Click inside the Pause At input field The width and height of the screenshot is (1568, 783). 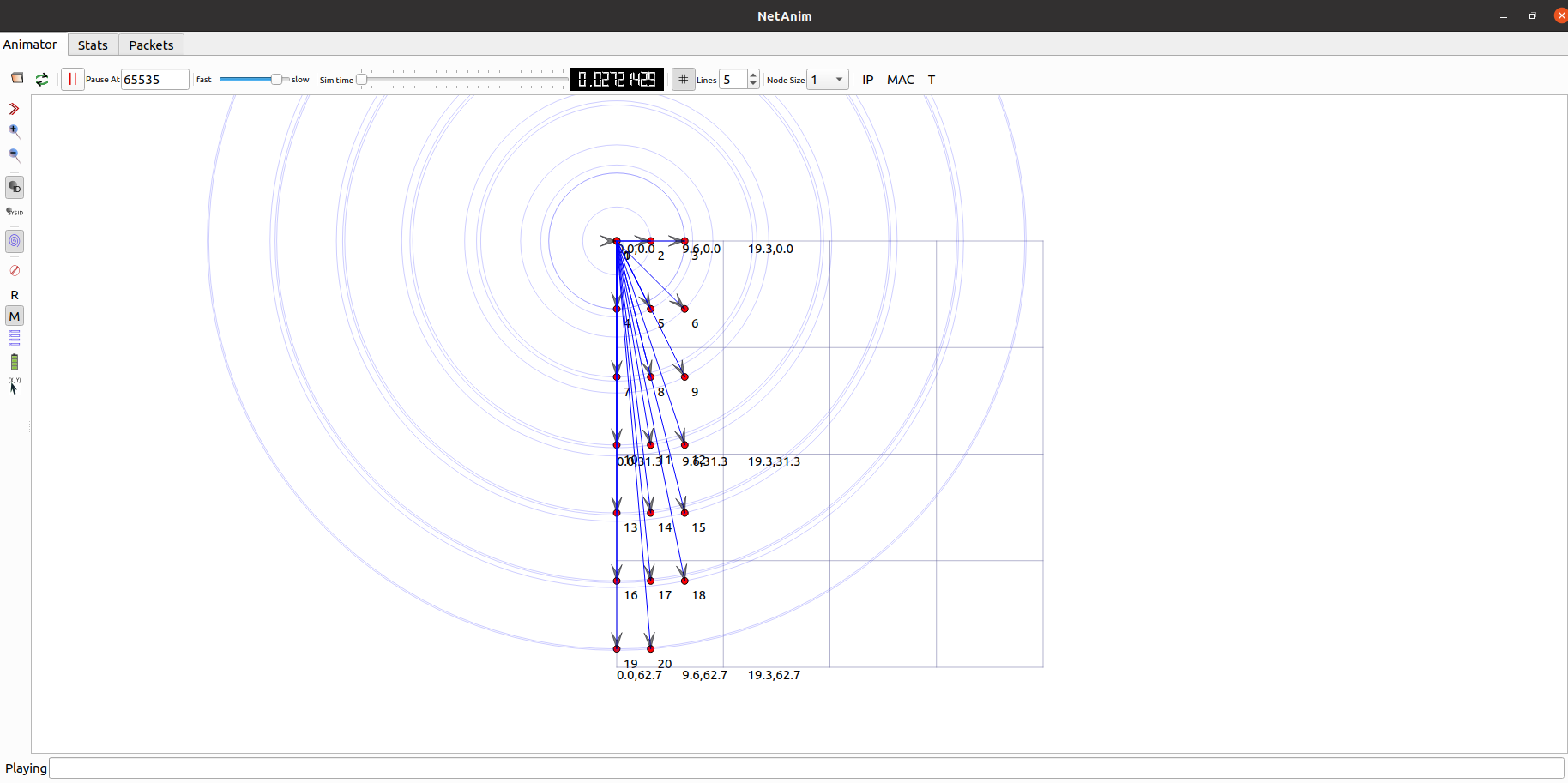coord(154,79)
